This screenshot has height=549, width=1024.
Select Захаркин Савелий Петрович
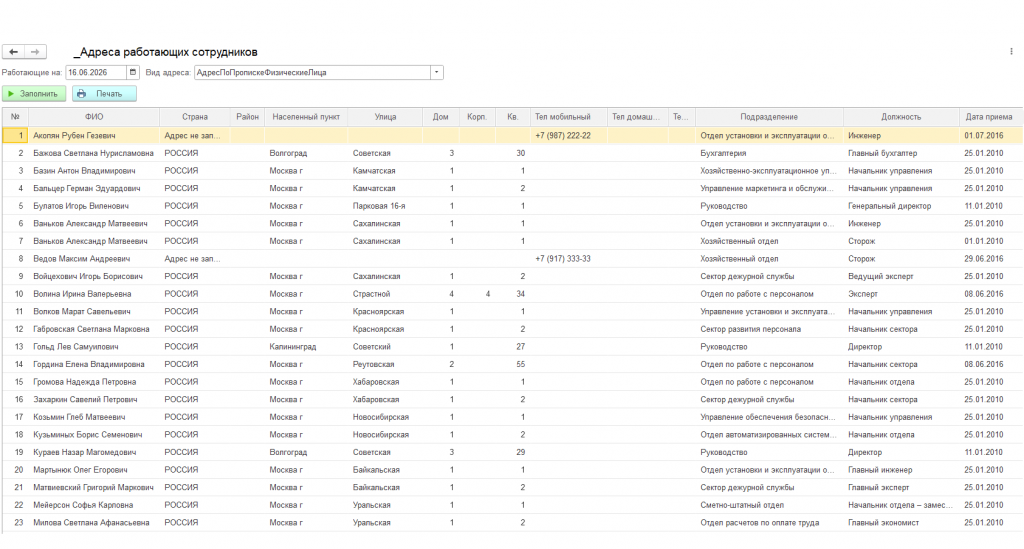(513, 400)
